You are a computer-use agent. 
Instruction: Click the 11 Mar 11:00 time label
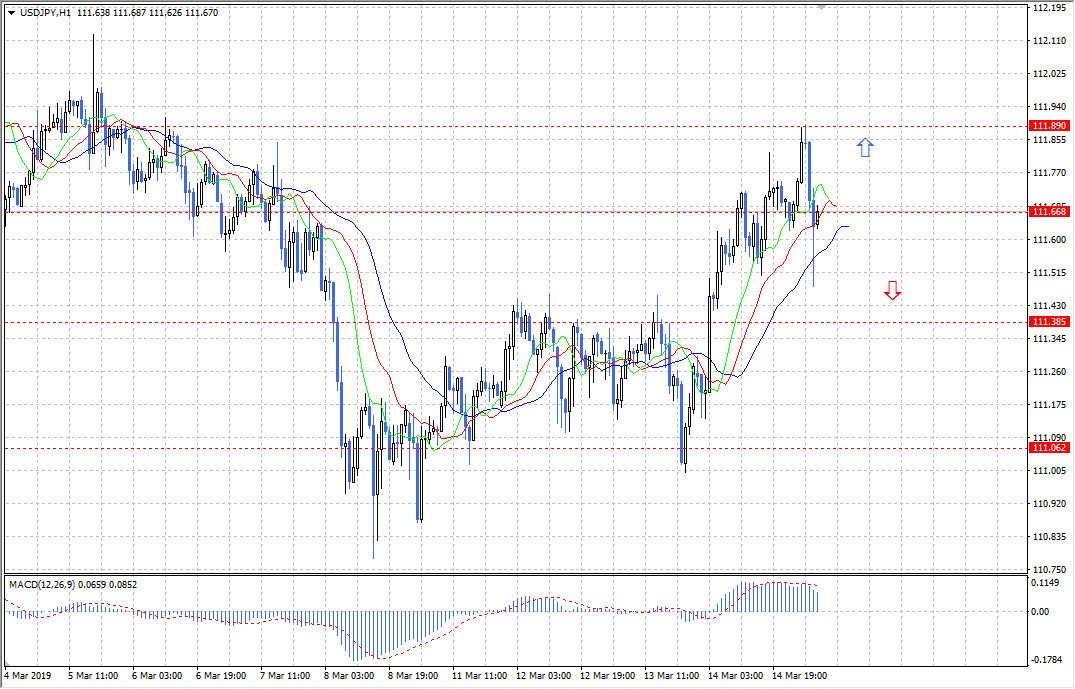tap(480, 676)
